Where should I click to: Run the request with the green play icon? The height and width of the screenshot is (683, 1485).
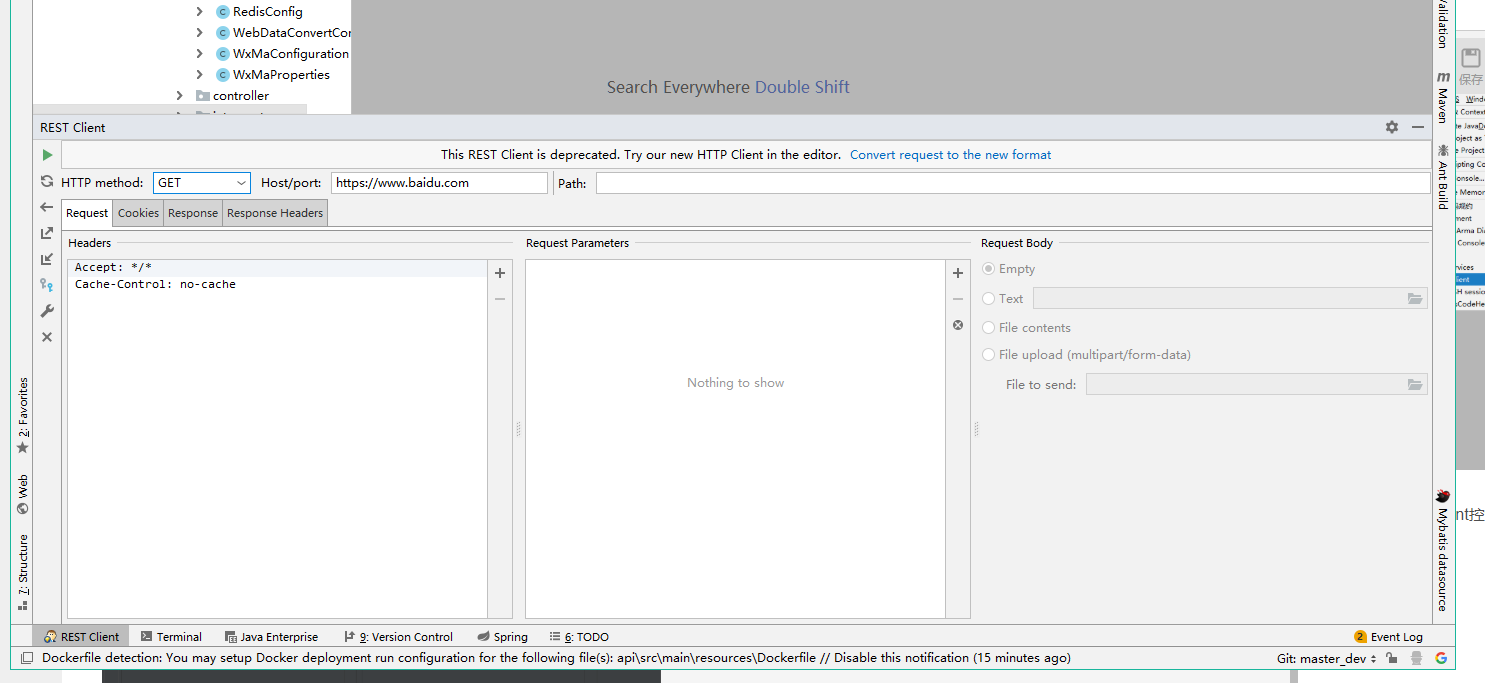click(47, 155)
